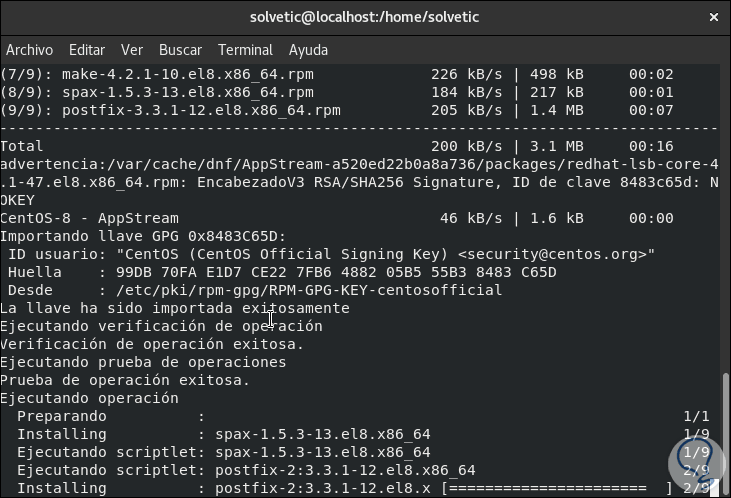Click the Ver menu
731x498 pixels.
point(132,50)
